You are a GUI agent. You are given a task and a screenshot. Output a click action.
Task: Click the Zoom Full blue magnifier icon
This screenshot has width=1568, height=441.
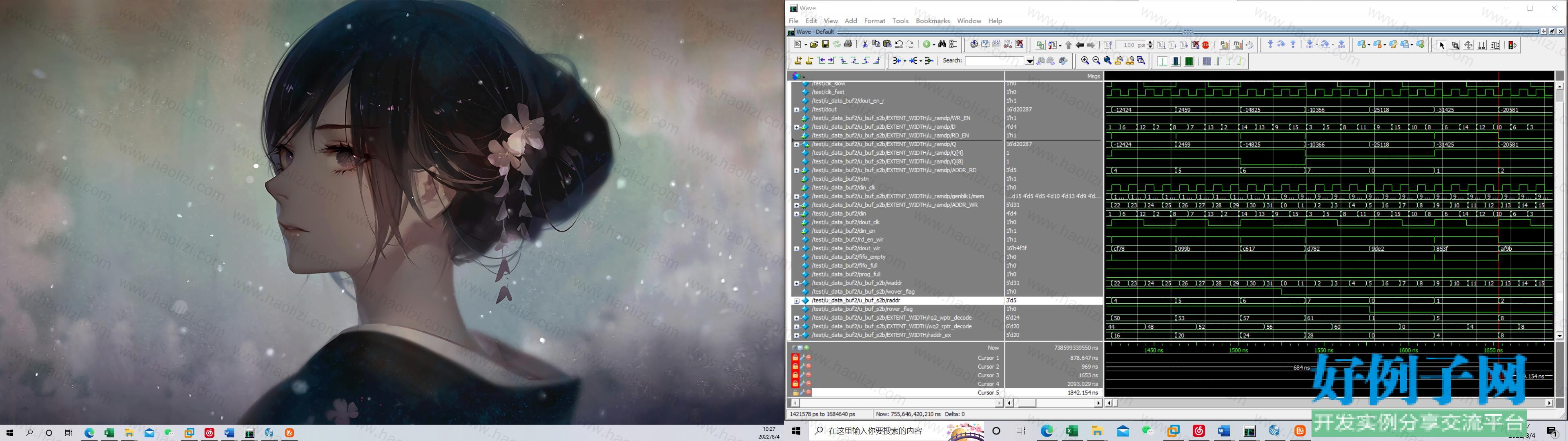pos(1108,60)
